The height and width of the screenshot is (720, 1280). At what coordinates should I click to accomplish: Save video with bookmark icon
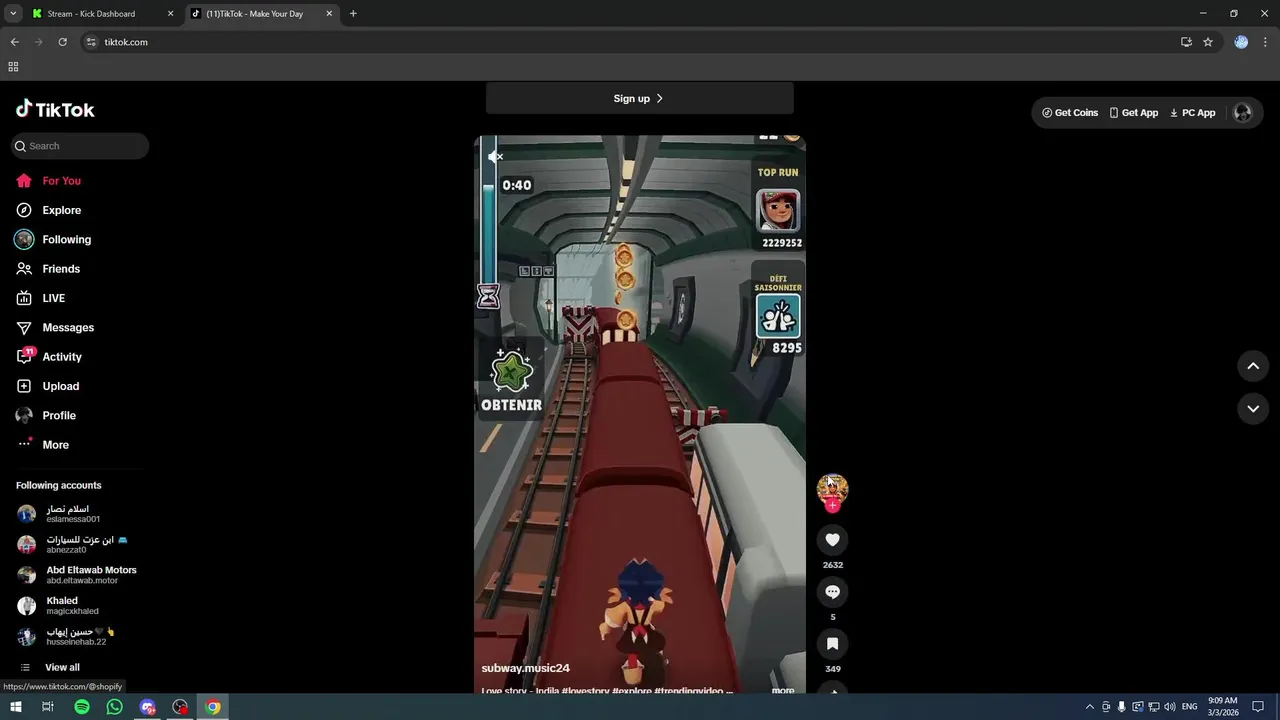pyautogui.click(x=832, y=644)
